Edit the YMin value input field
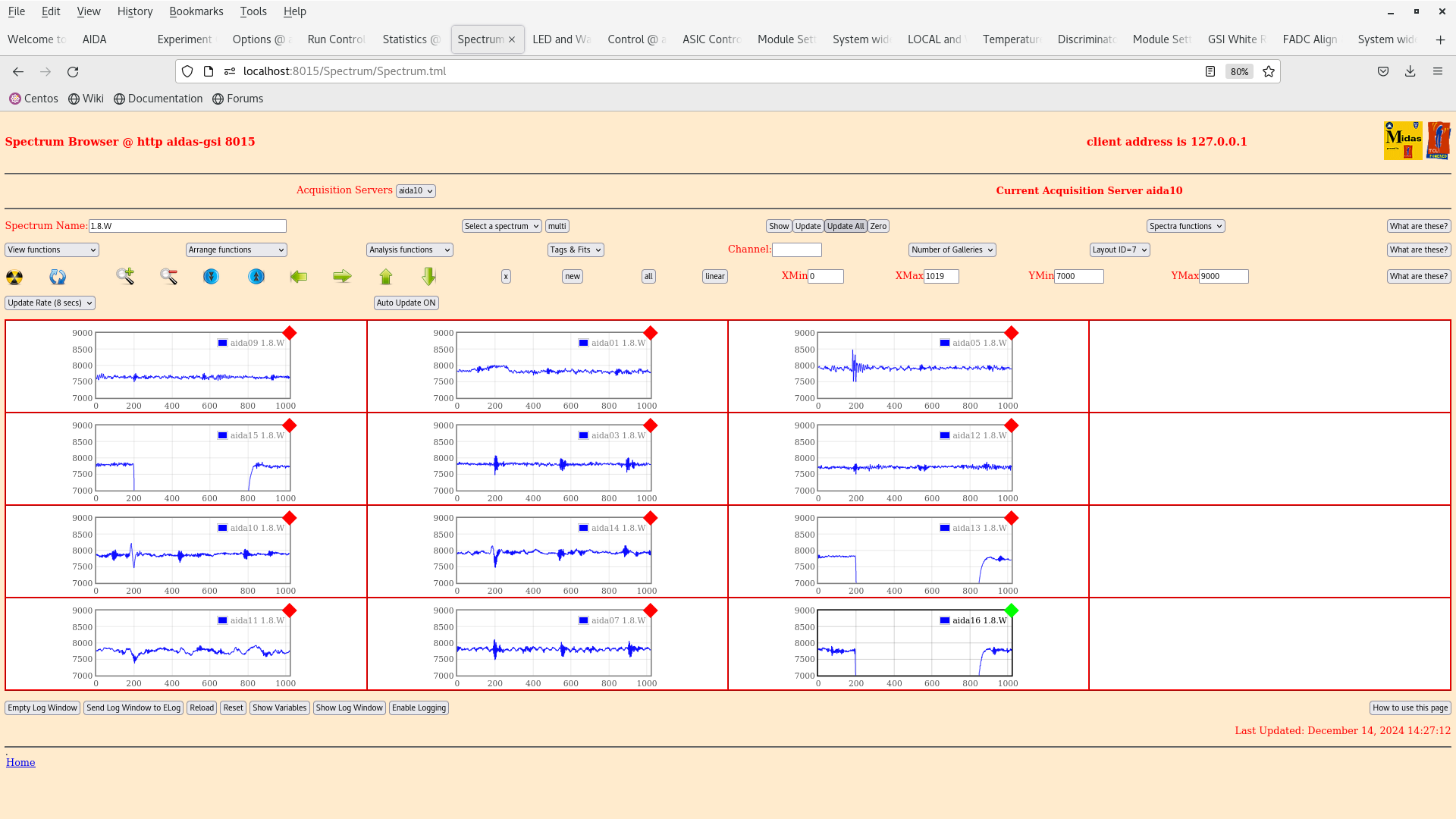The width and height of the screenshot is (1456, 819). point(1078,276)
